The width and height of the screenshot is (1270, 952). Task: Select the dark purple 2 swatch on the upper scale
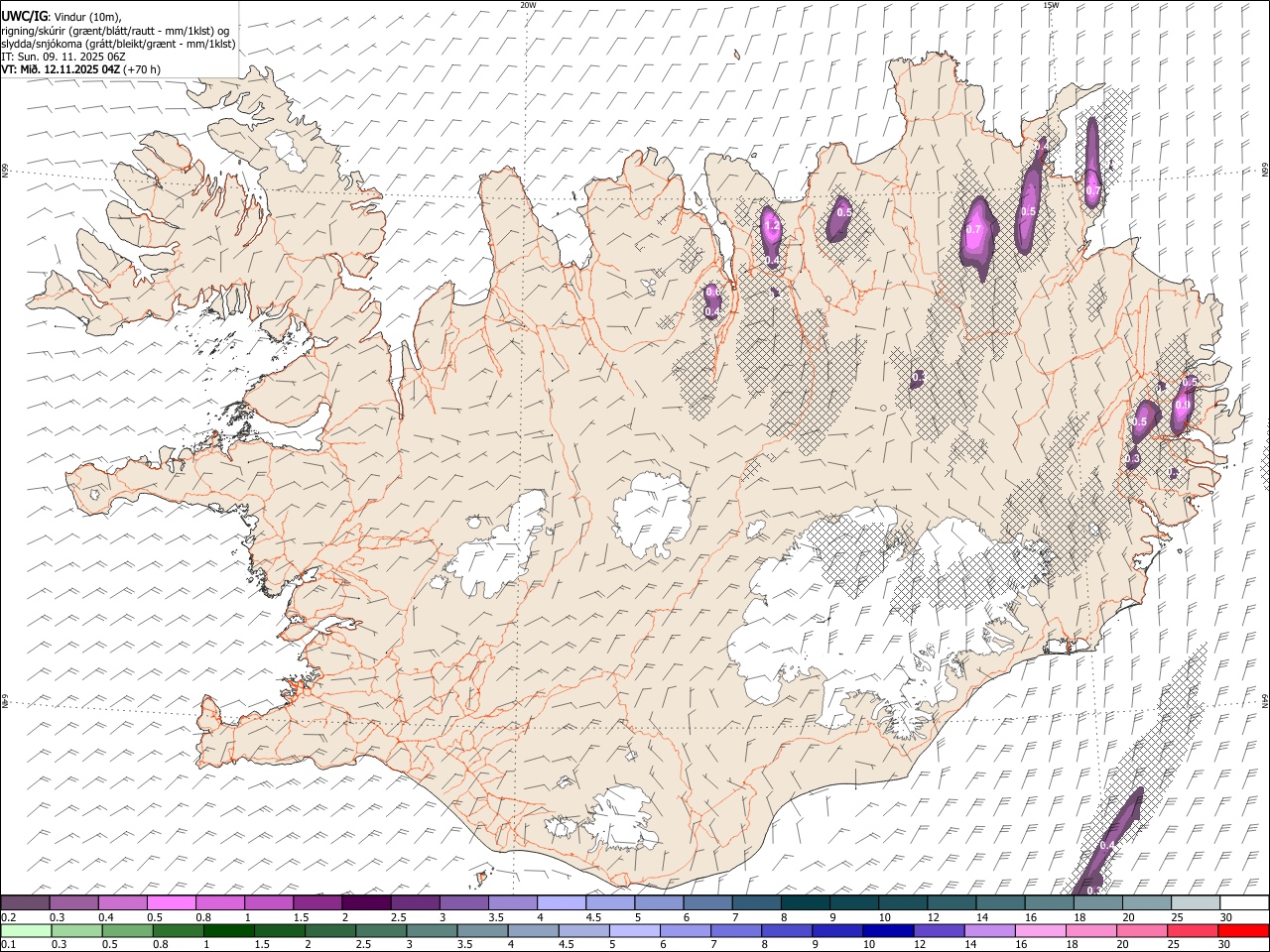click(366, 902)
